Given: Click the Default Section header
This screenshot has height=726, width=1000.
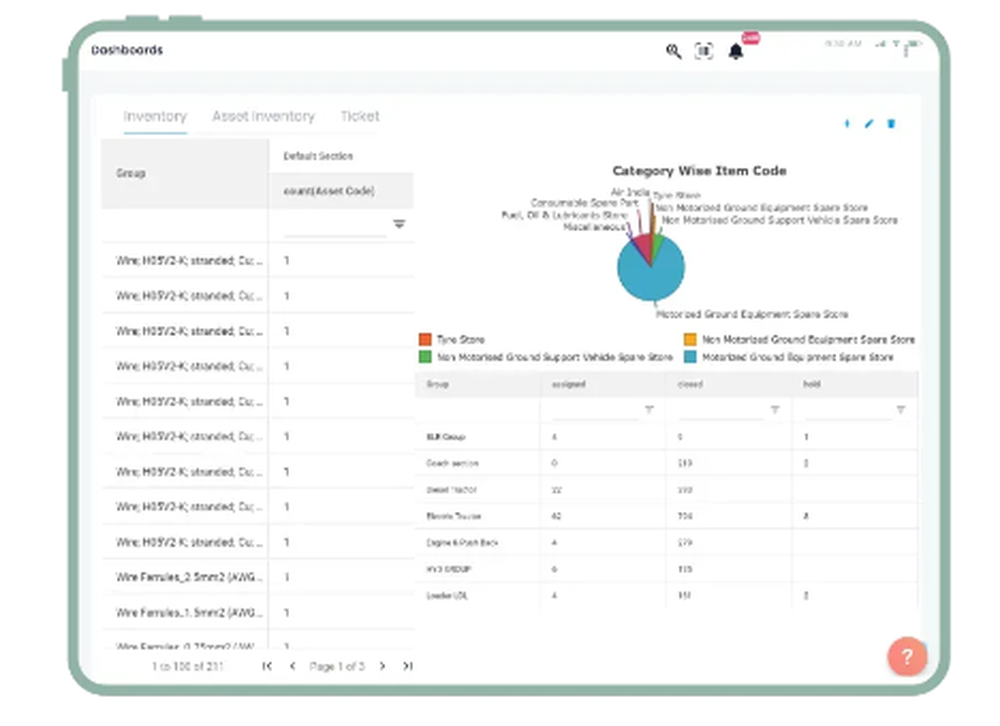Looking at the screenshot, I should tap(341, 156).
